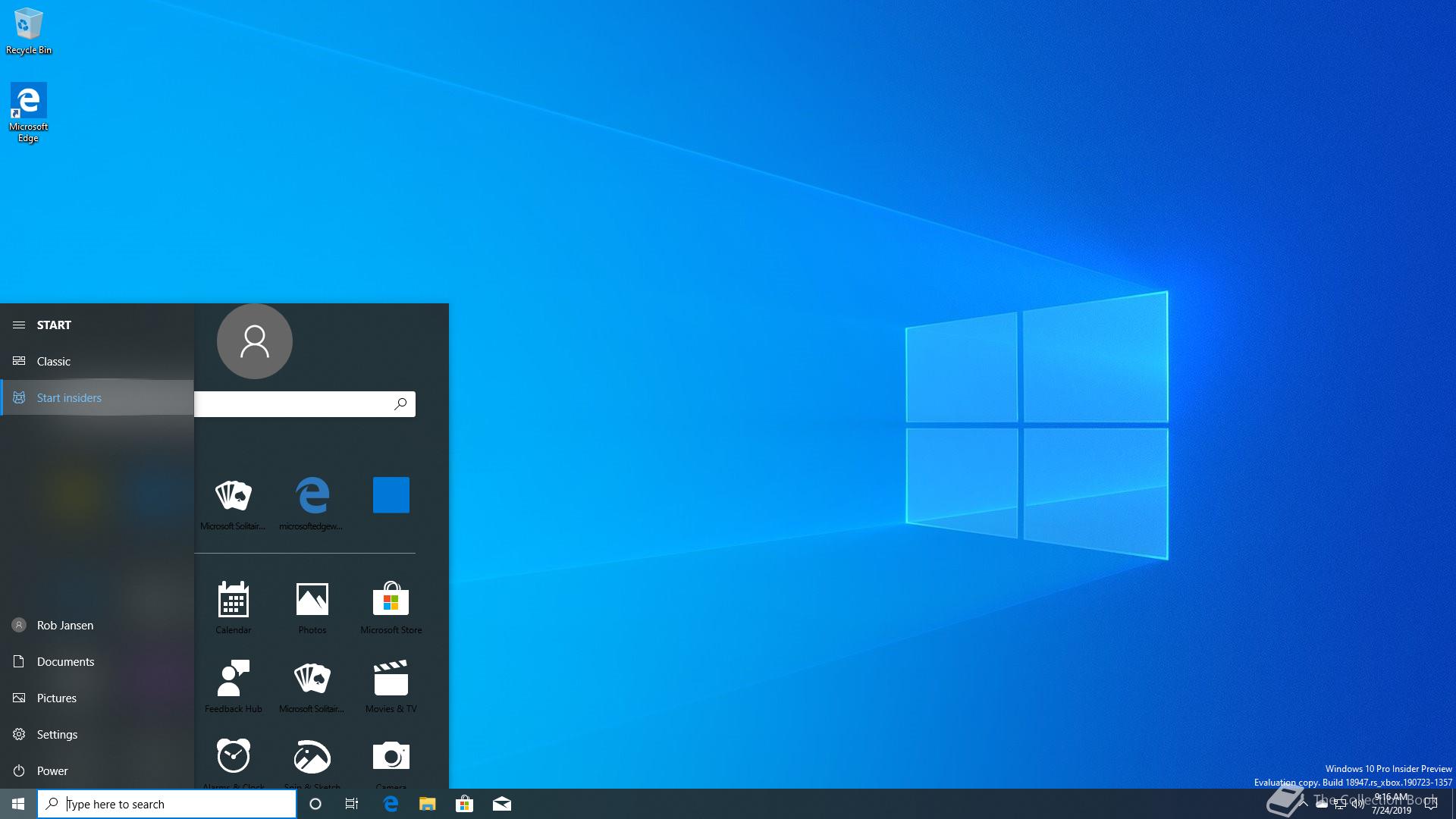Open Feedback Hub

click(x=233, y=686)
